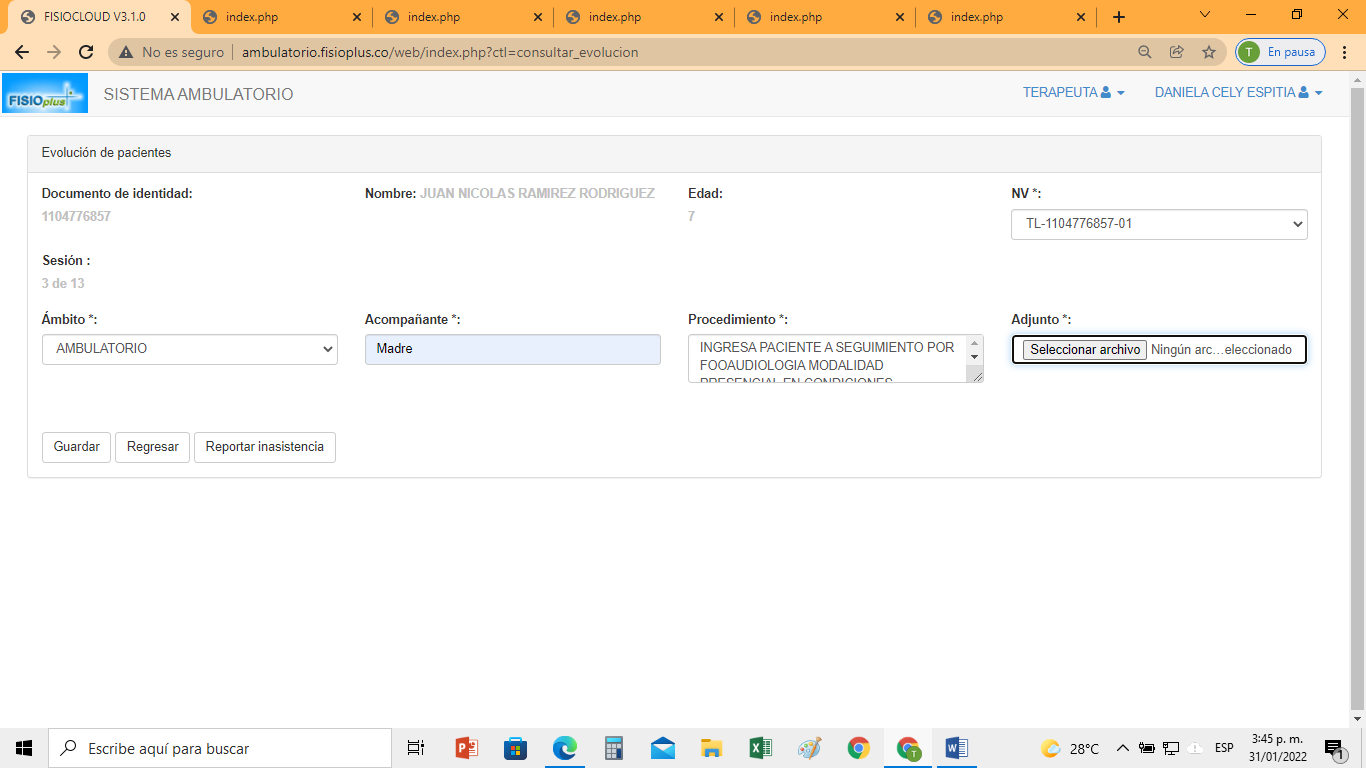1366x768 pixels.
Task: Click the Acompañante text field
Action: 512,349
